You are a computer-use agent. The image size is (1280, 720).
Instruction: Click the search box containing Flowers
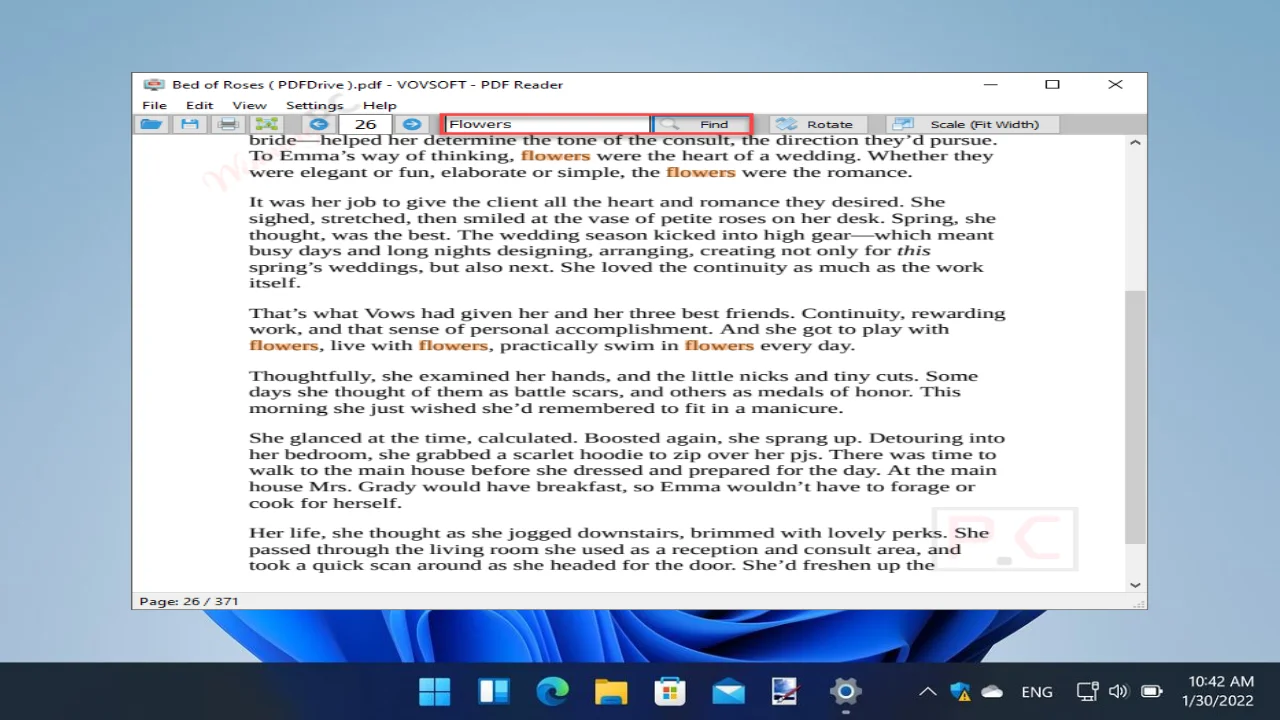pyautogui.click(x=548, y=124)
